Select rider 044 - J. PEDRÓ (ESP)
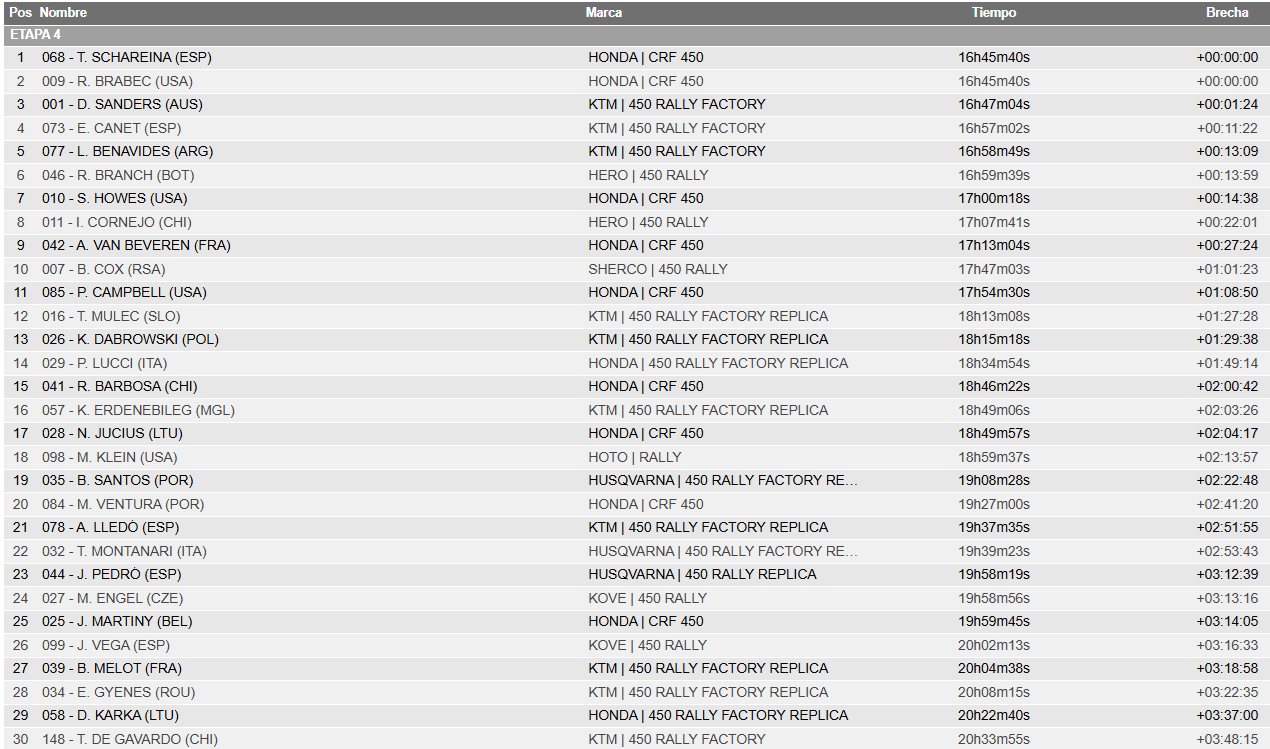1270x749 pixels. point(111,574)
